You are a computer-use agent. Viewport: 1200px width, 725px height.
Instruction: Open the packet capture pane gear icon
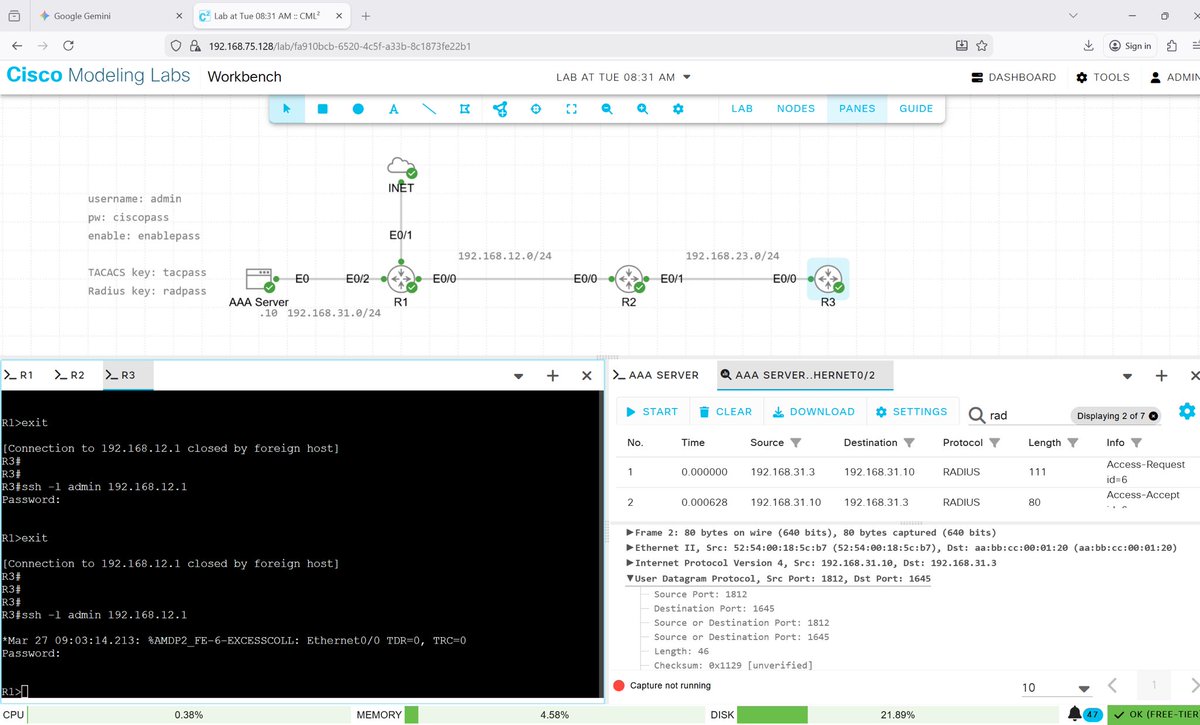(1187, 411)
